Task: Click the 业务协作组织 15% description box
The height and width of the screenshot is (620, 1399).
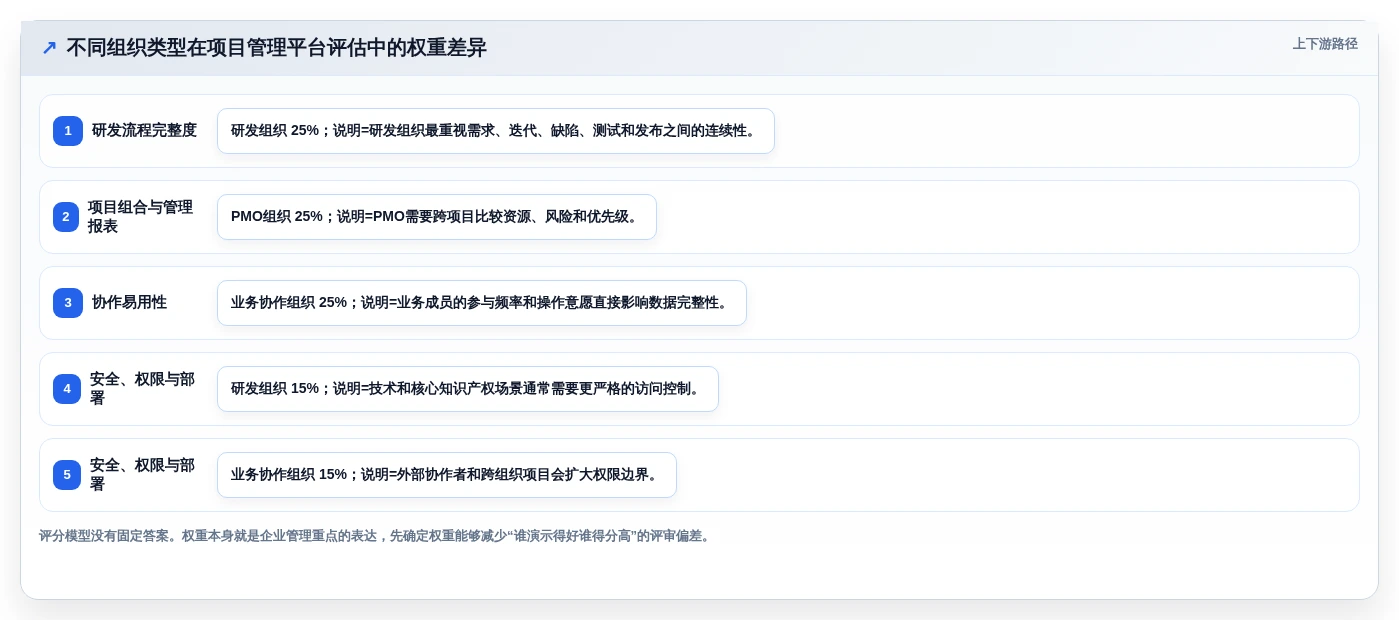Action: pyautogui.click(x=447, y=475)
